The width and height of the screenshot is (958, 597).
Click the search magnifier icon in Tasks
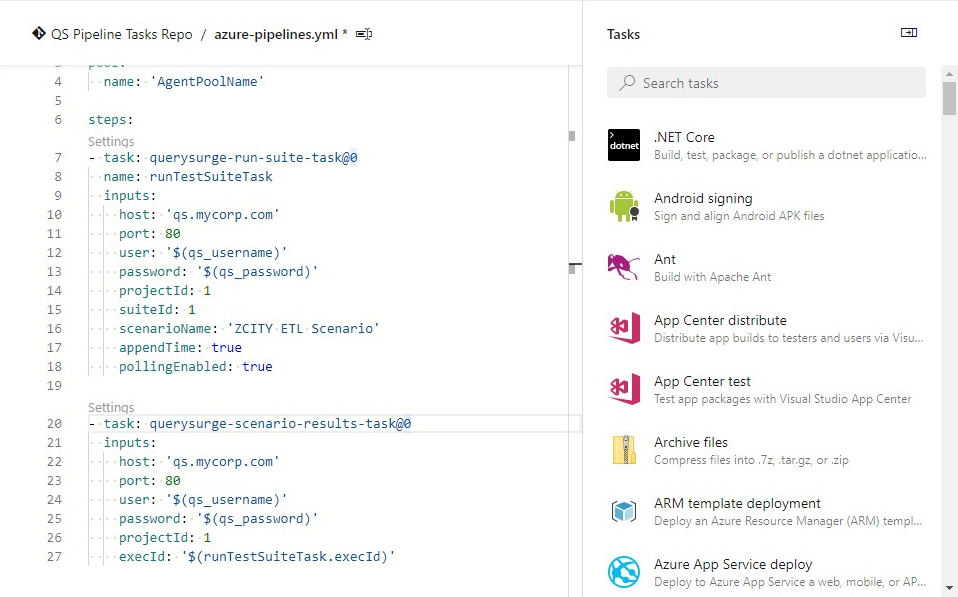pos(627,82)
